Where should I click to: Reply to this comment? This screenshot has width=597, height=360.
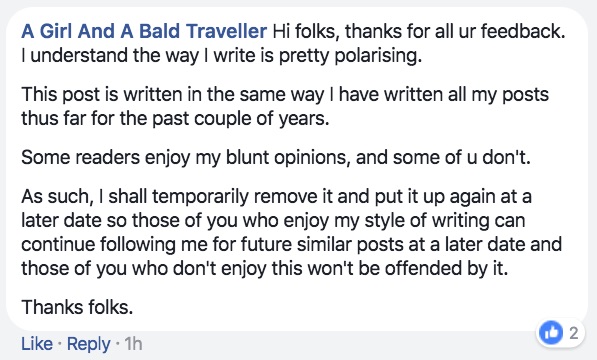[89, 344]
